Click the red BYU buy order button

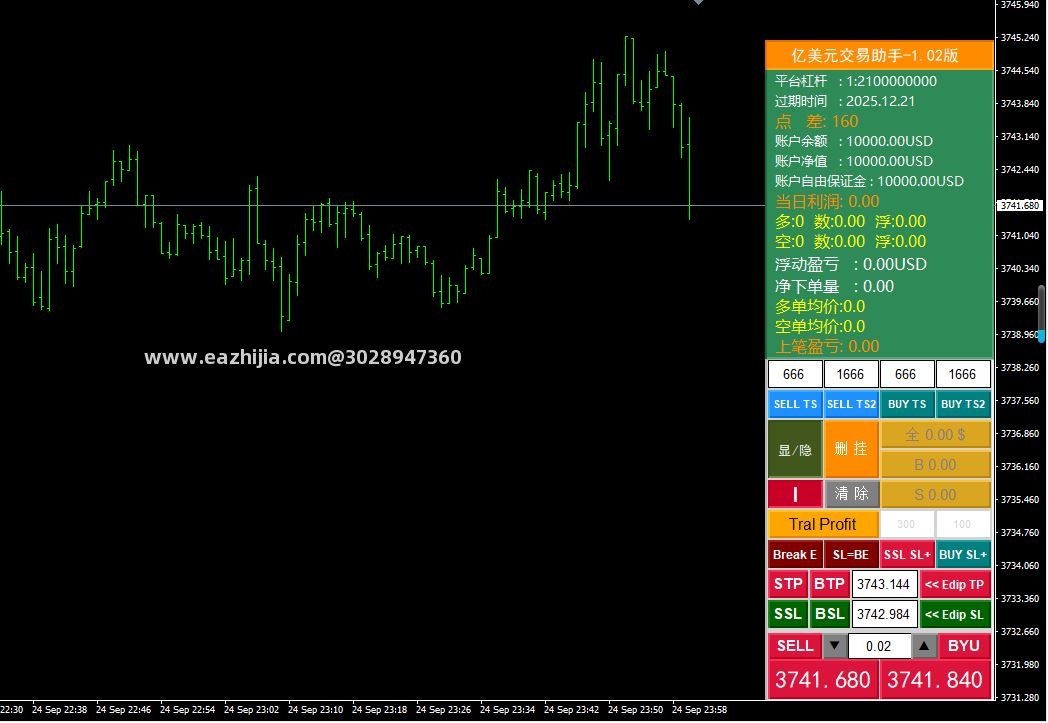click(964, 646)
